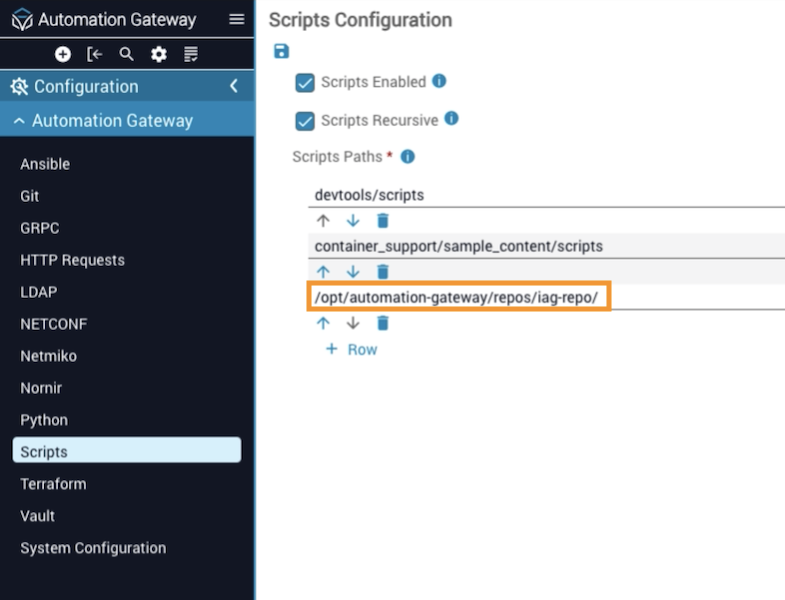Toggle the Scripts Recursive checkbox
The height and width of the screenshot is (600, 785).
(x=305, y=121)
